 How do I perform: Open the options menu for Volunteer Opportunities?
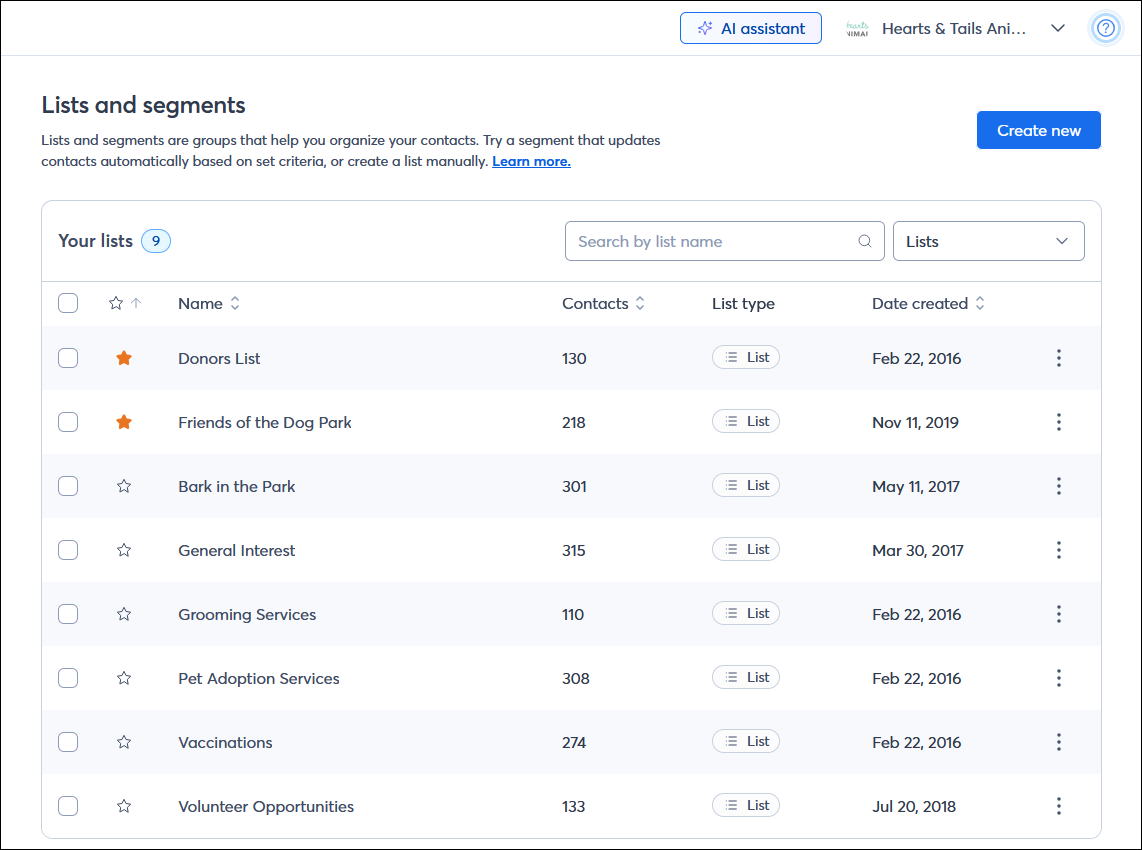[x=1059, y=806]
